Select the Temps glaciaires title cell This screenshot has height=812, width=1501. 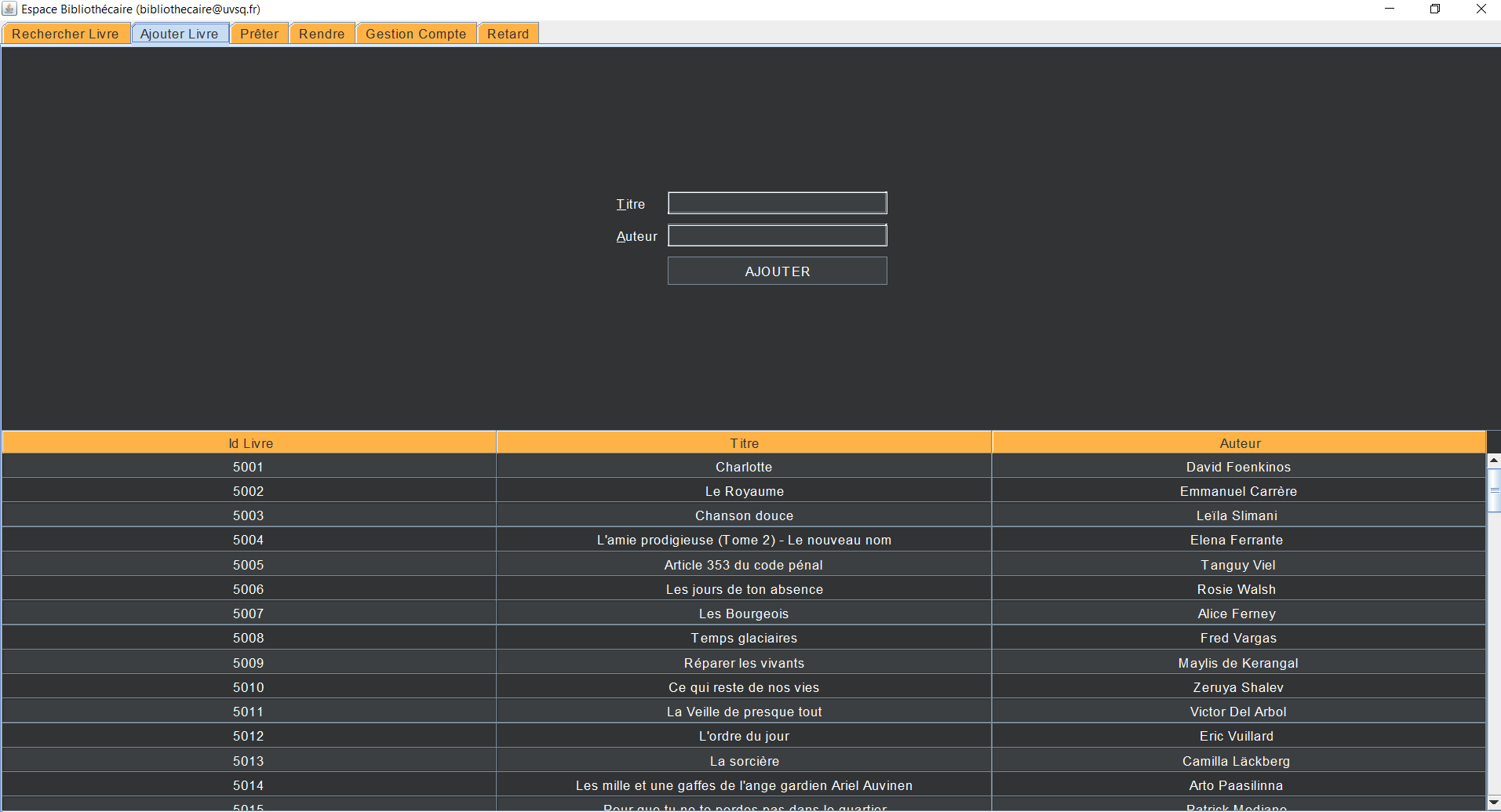click(744, 638)
